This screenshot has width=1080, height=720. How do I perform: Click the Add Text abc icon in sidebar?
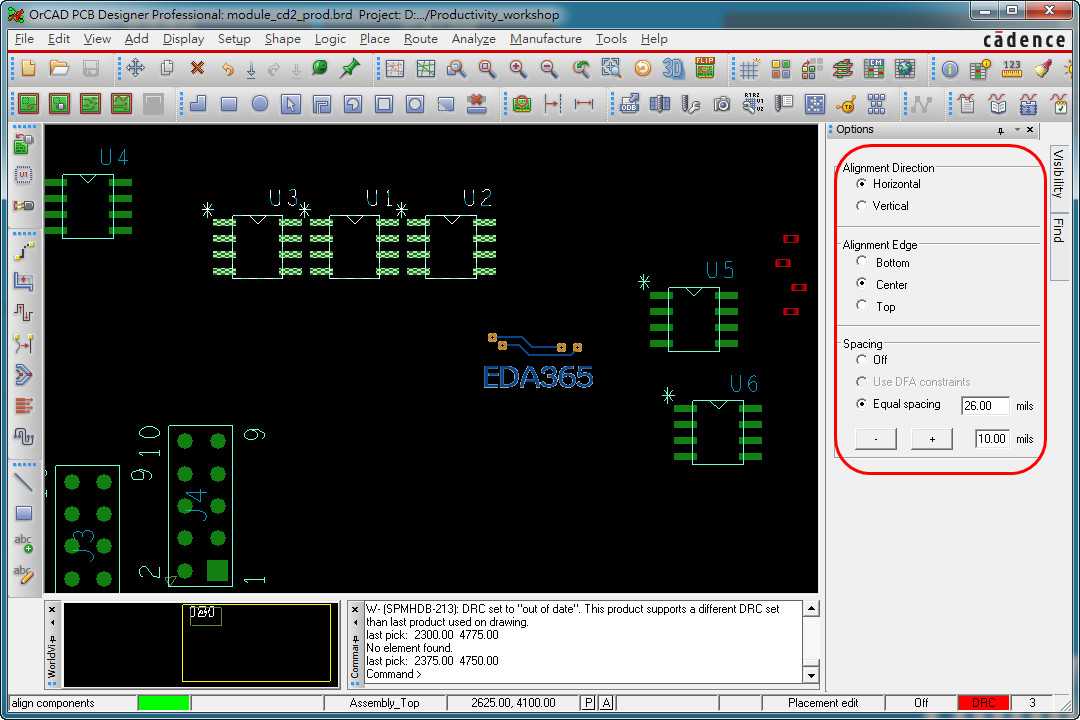23,544
